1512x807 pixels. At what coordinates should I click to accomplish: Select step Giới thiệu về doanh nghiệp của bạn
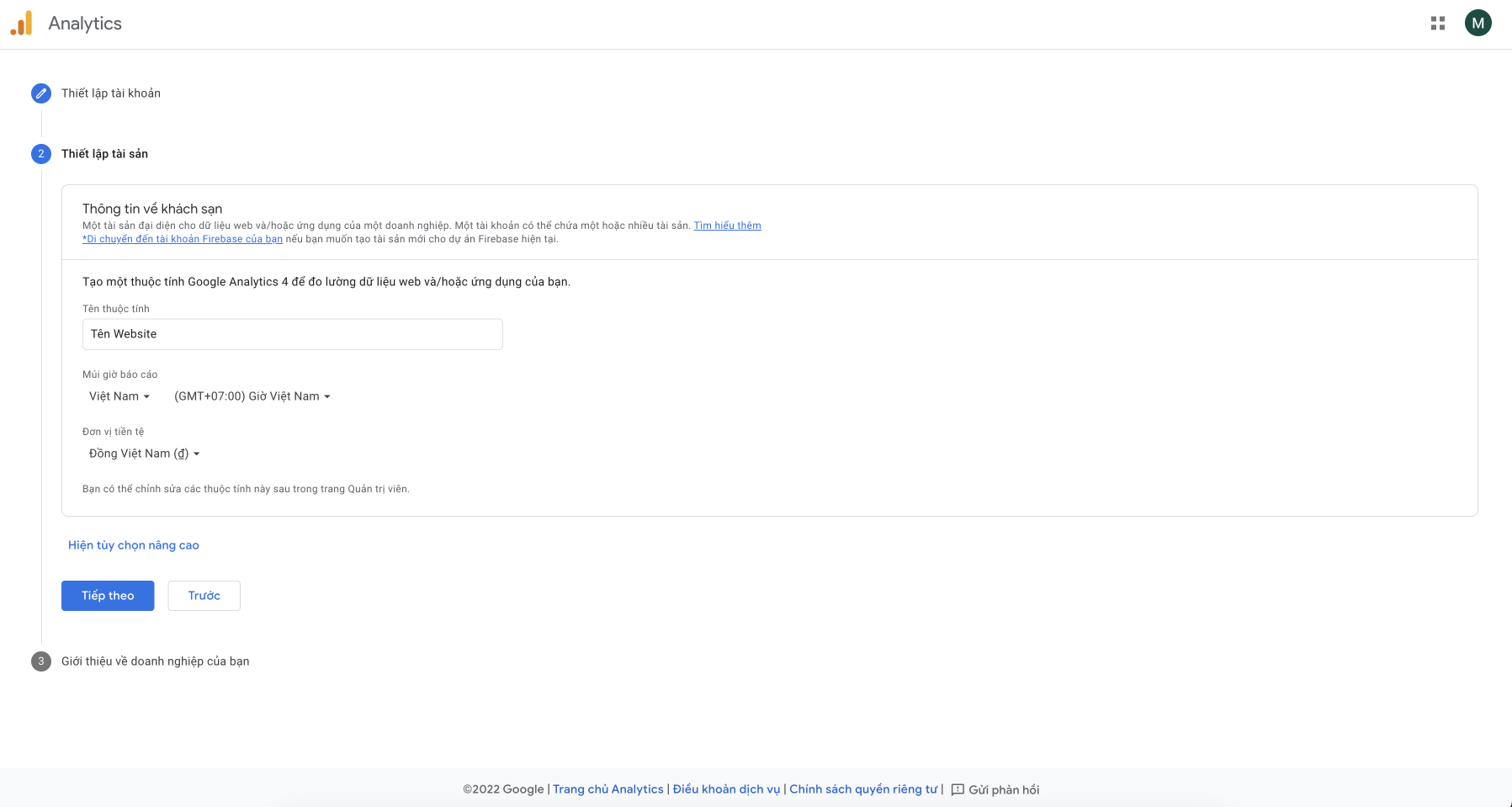155,661
